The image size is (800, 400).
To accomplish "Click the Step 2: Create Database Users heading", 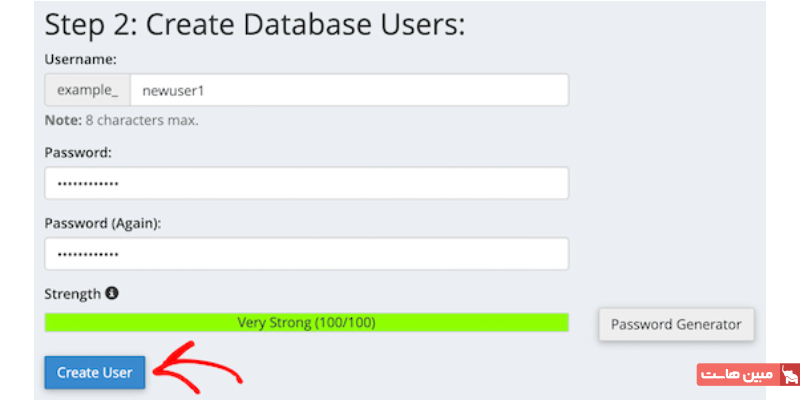I will click(x=255, y=24).
